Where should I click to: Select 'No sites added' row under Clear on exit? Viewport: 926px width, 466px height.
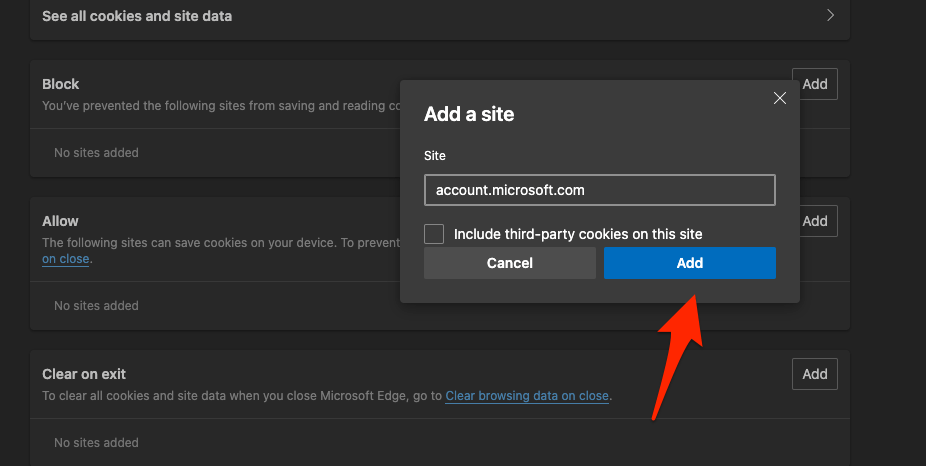96,443
